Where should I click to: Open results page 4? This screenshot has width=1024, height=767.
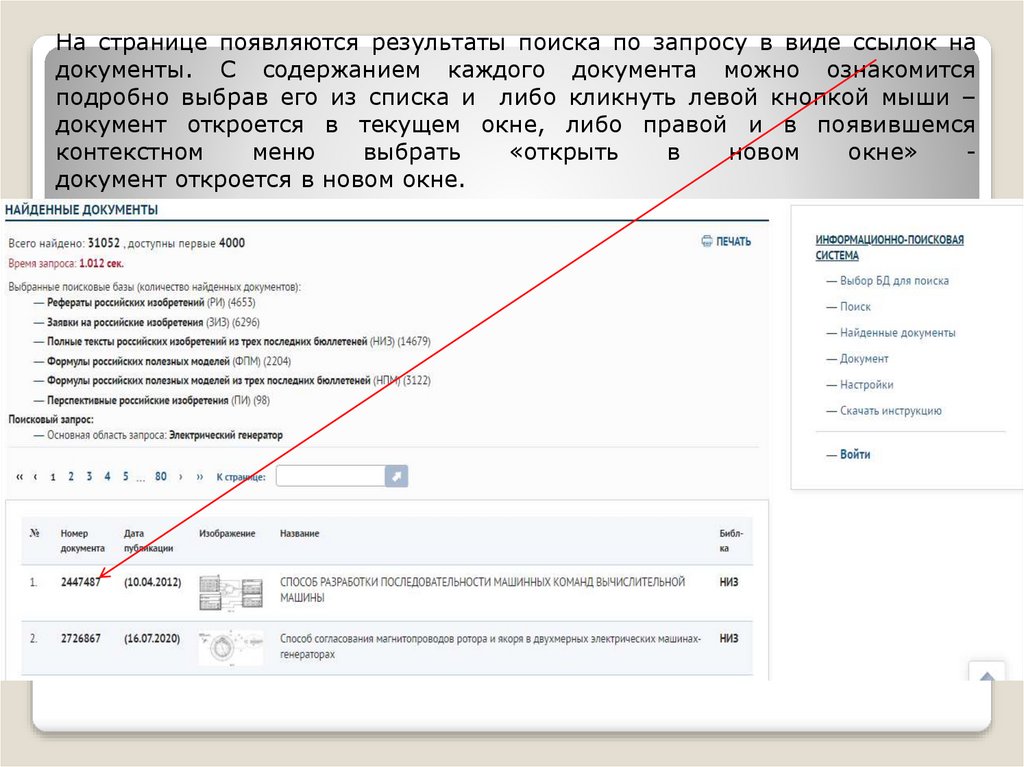pos(107,477)
